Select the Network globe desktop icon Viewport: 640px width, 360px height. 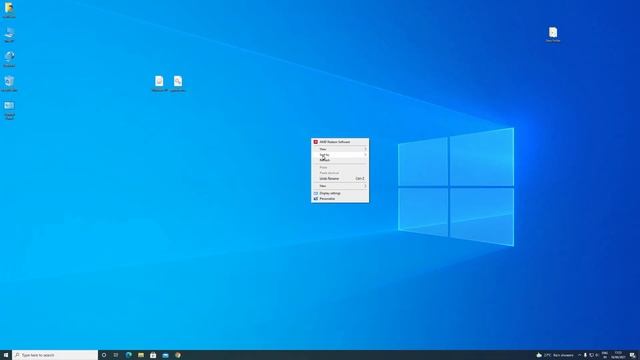[9, 59]
